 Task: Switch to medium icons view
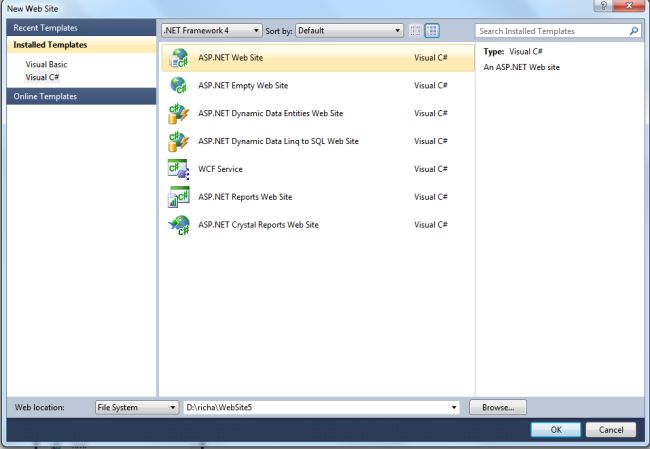pos(432,31)
